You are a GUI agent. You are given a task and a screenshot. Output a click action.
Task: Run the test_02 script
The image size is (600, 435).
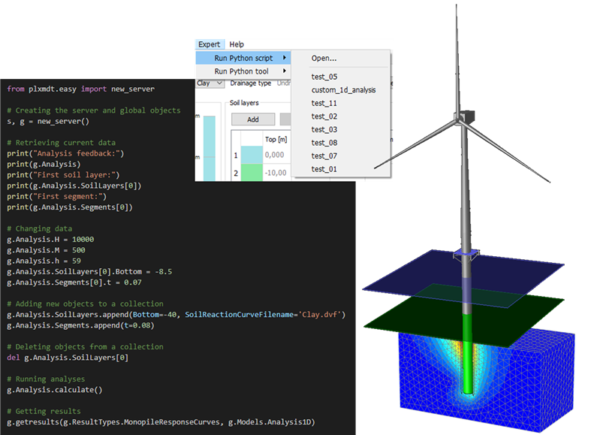point(324,116)
